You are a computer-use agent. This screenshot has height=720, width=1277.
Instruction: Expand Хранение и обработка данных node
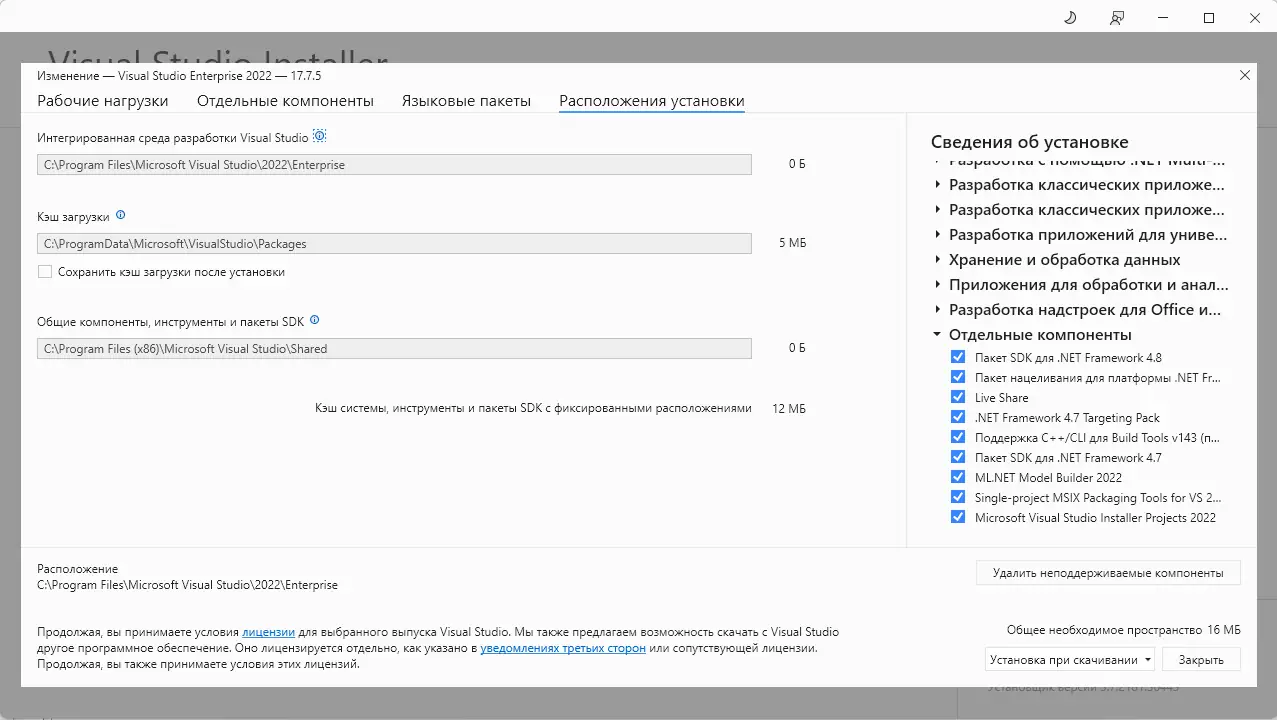click(937, 260)
